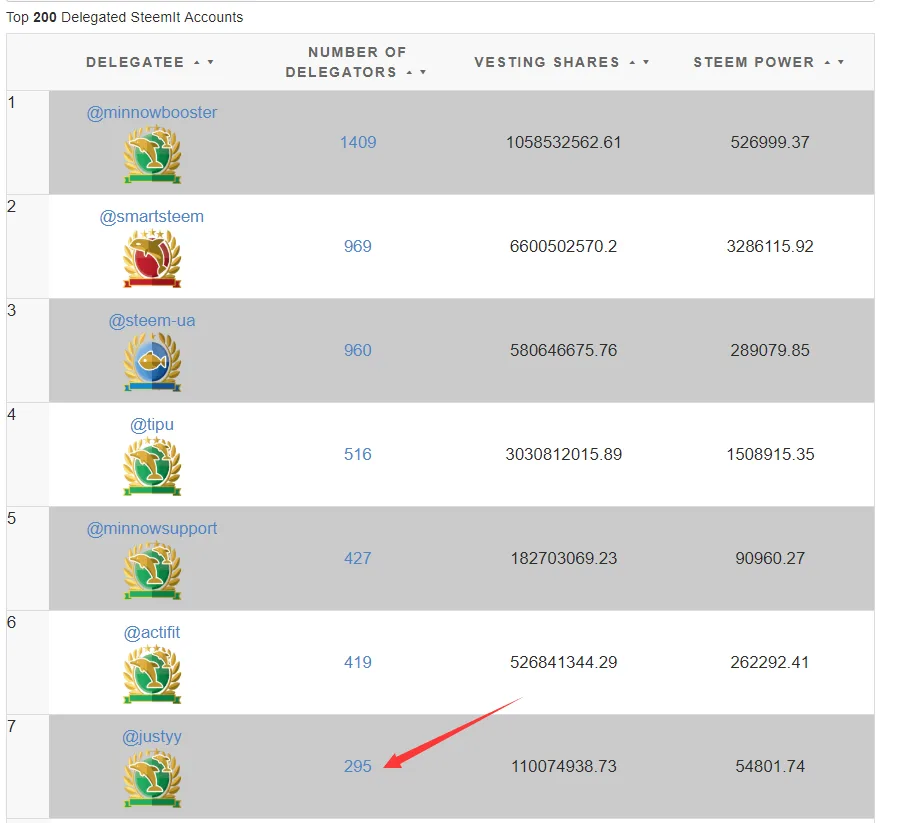Select steem power value 1508915.35
This screenshot has width=920, height=823.
[x=770, y=454]
